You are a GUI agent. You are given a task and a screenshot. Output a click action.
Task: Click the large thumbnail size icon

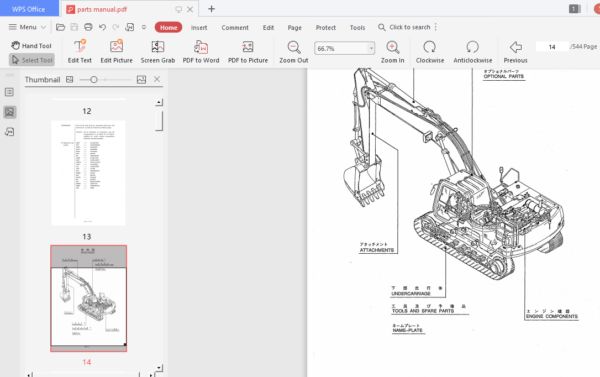pos(141,79)
